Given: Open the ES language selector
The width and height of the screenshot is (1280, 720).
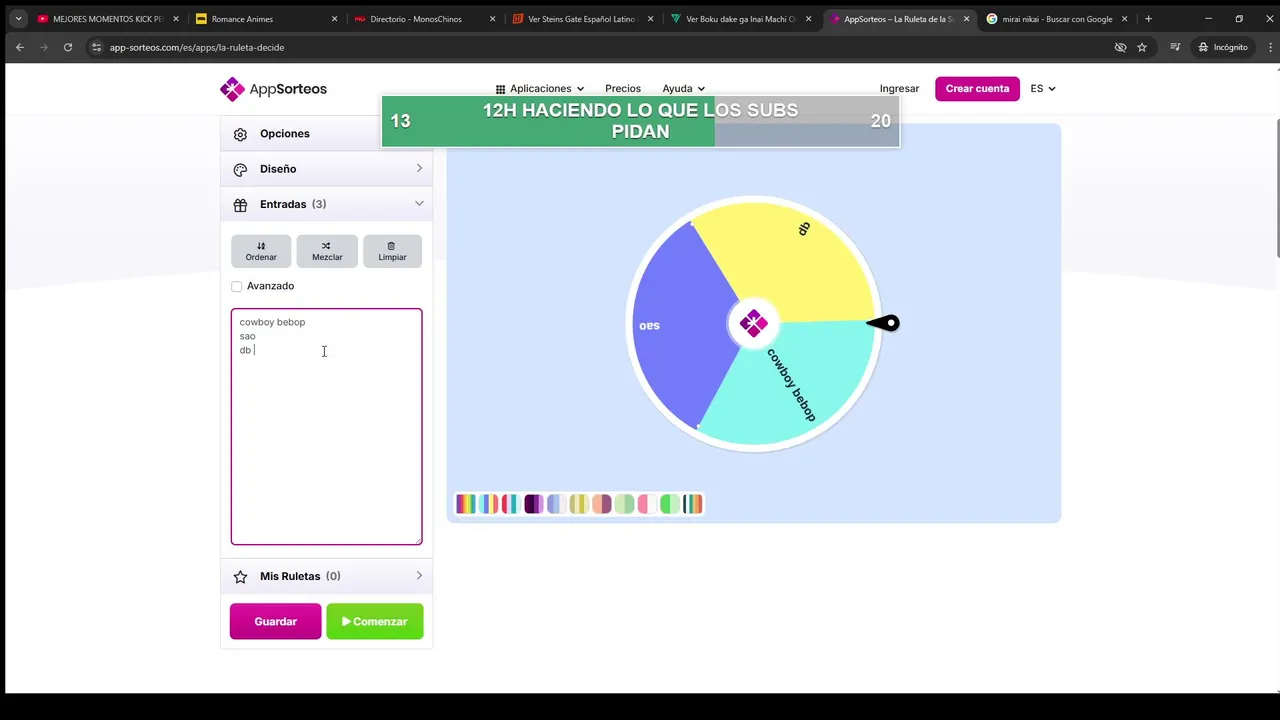Looking at the screenshot, I should 1043,89.
